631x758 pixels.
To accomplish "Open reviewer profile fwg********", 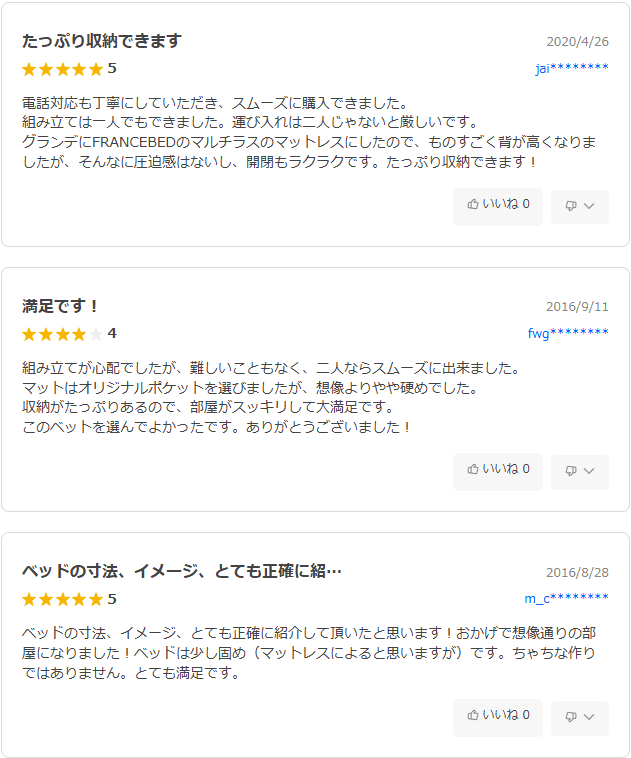I will tap(568, 333).
